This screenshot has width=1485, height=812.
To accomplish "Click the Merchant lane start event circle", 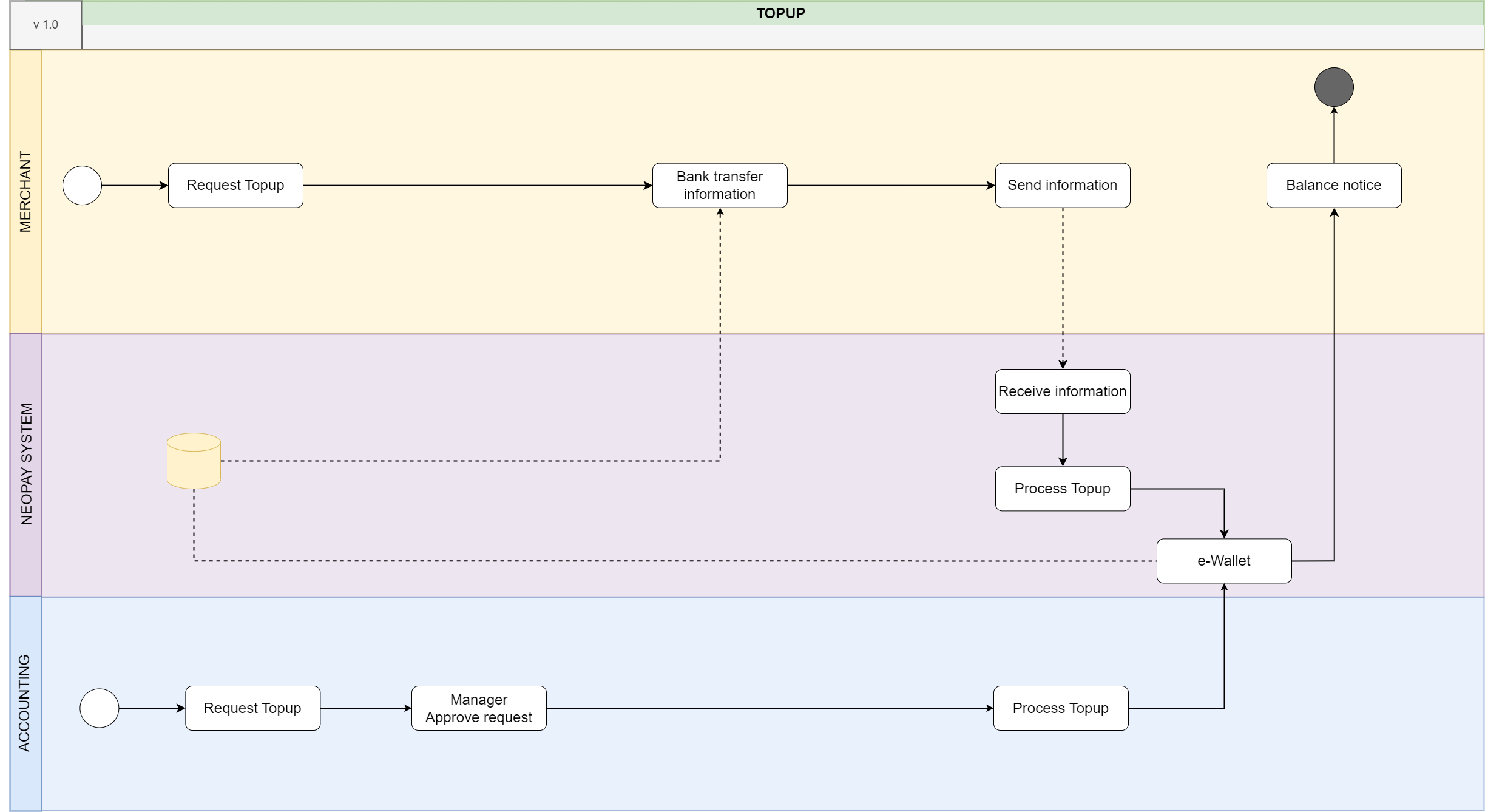I will pyautogui.click(x=82, y=185).
